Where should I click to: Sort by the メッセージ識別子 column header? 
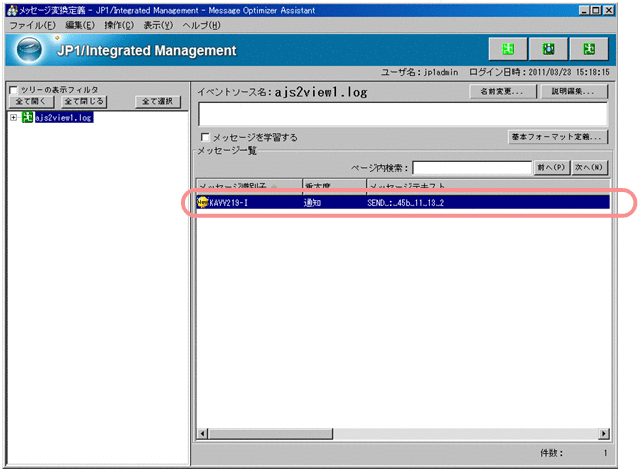point(249,185)
